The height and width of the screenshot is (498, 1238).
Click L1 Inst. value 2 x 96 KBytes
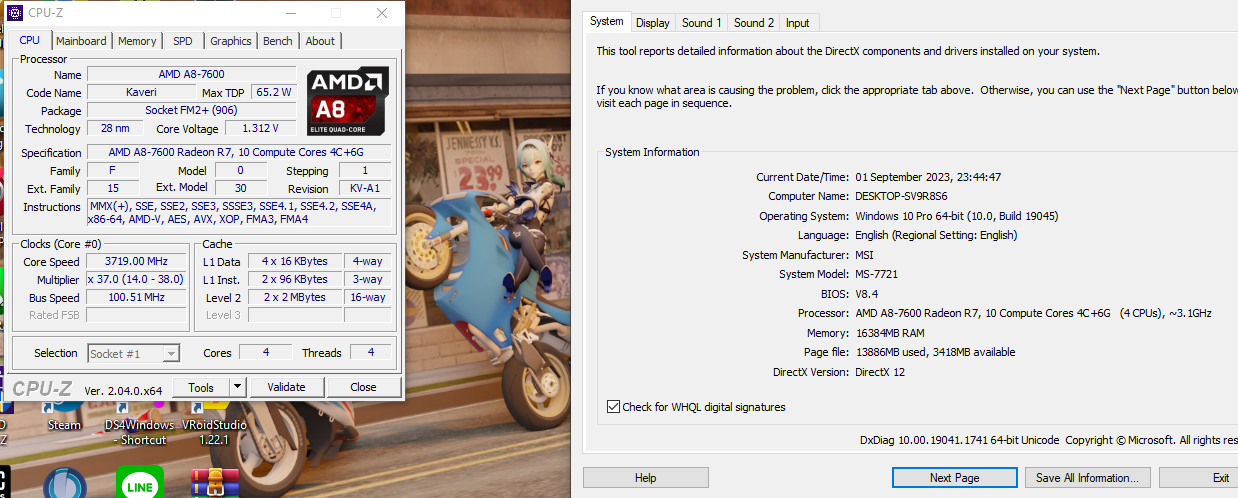click(294, 280)
